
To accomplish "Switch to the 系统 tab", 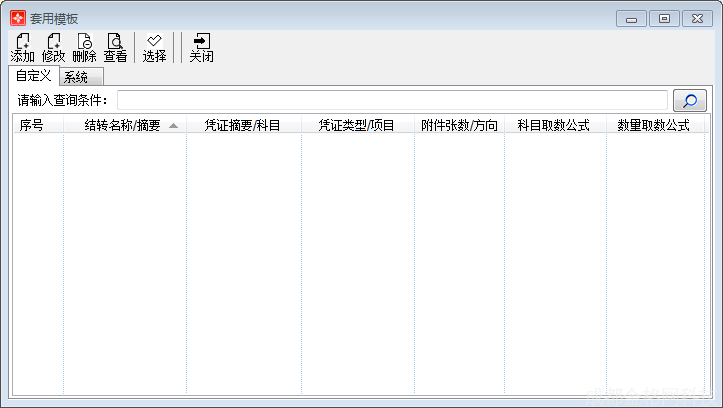I will pyautogui.click(x=76, y=77).
